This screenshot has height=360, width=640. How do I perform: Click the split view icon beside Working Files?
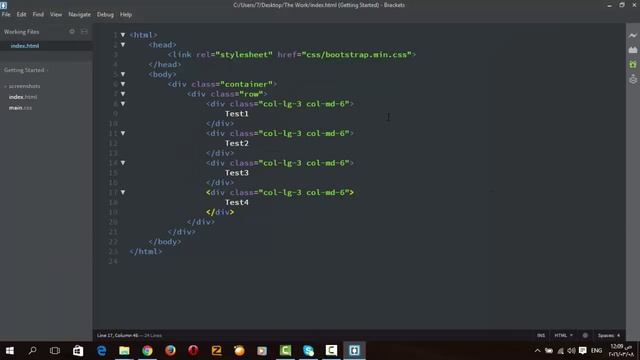tap(84, 31)
